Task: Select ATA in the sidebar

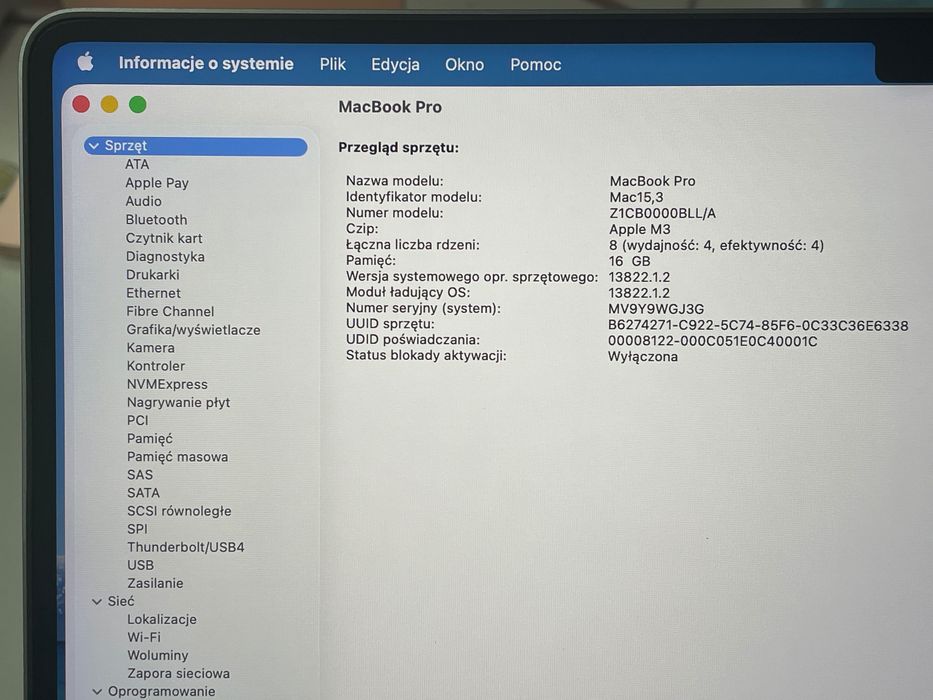Action: coord(137,164)
